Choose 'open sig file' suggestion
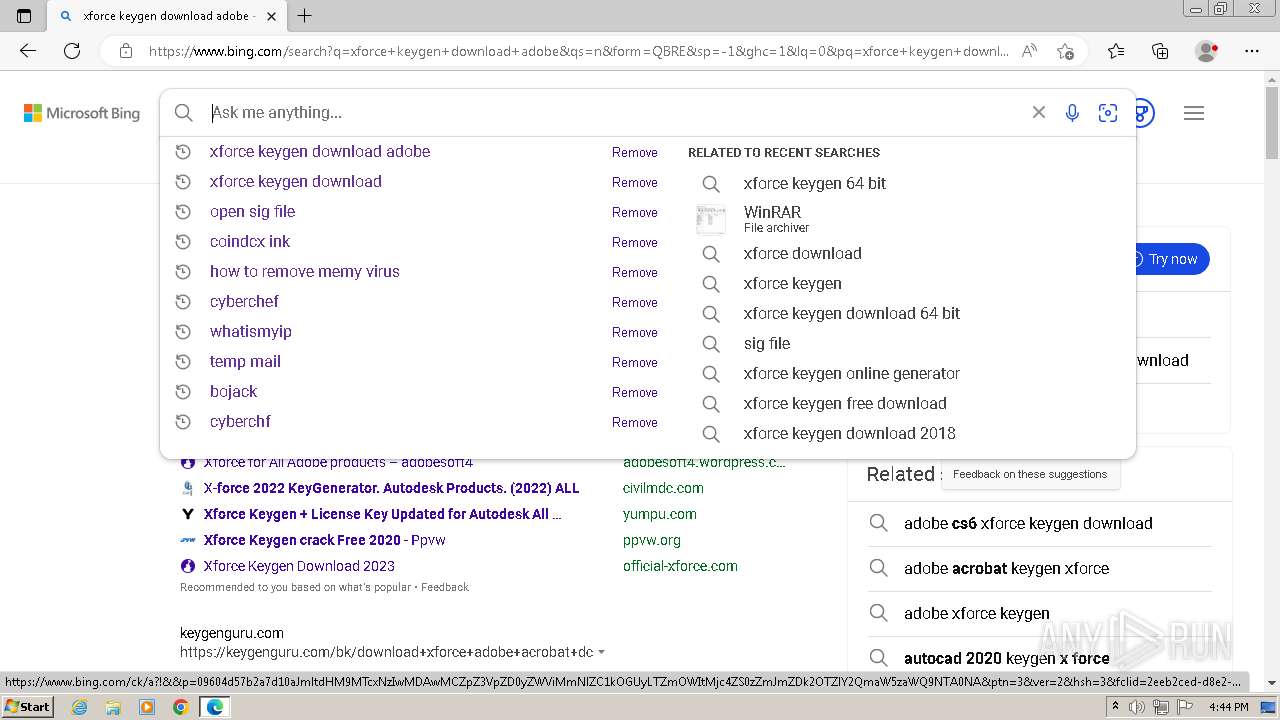 [x=252, y=212]
